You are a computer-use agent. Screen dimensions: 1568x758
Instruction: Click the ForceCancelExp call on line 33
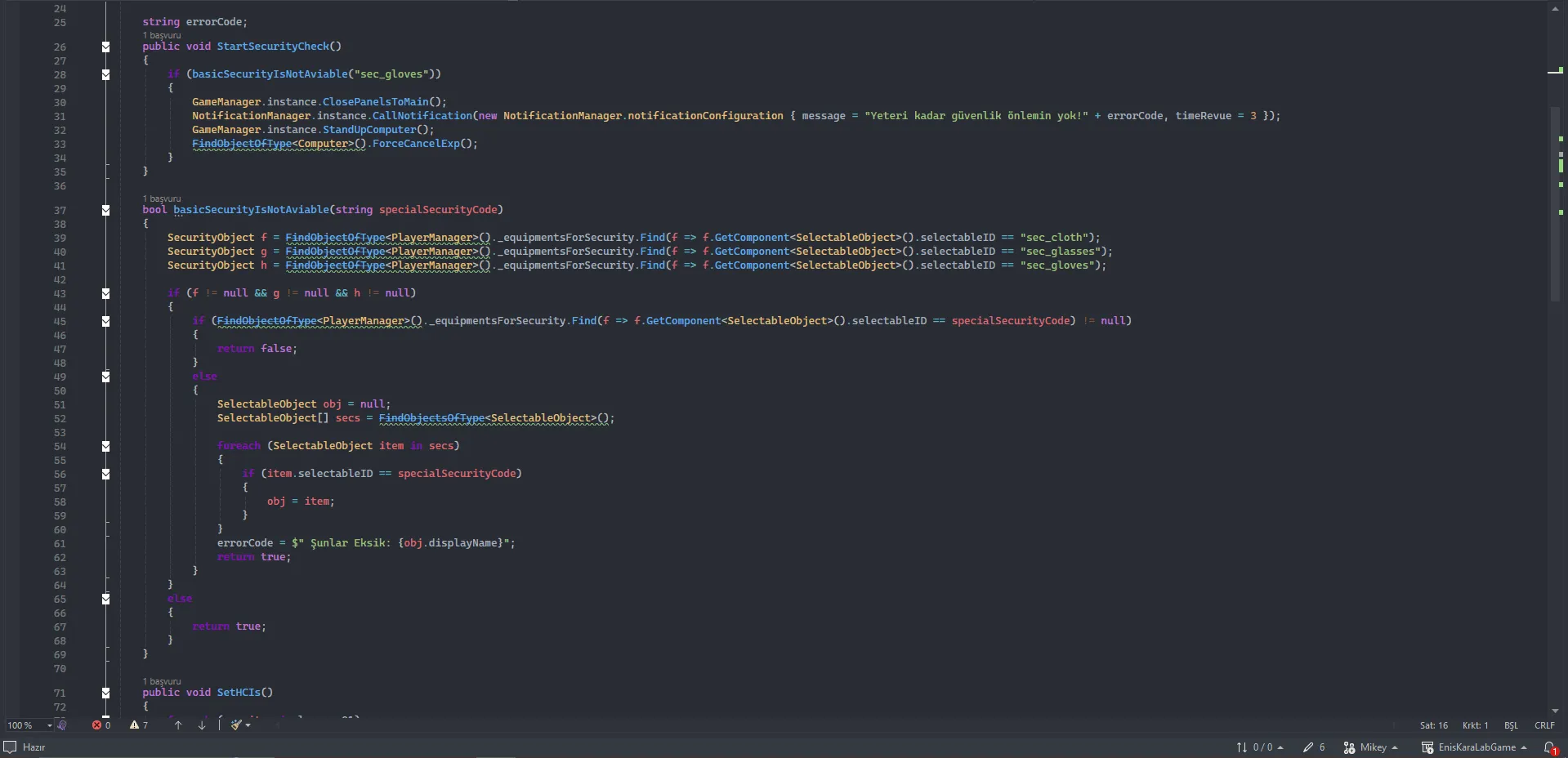tap(416, 144)
